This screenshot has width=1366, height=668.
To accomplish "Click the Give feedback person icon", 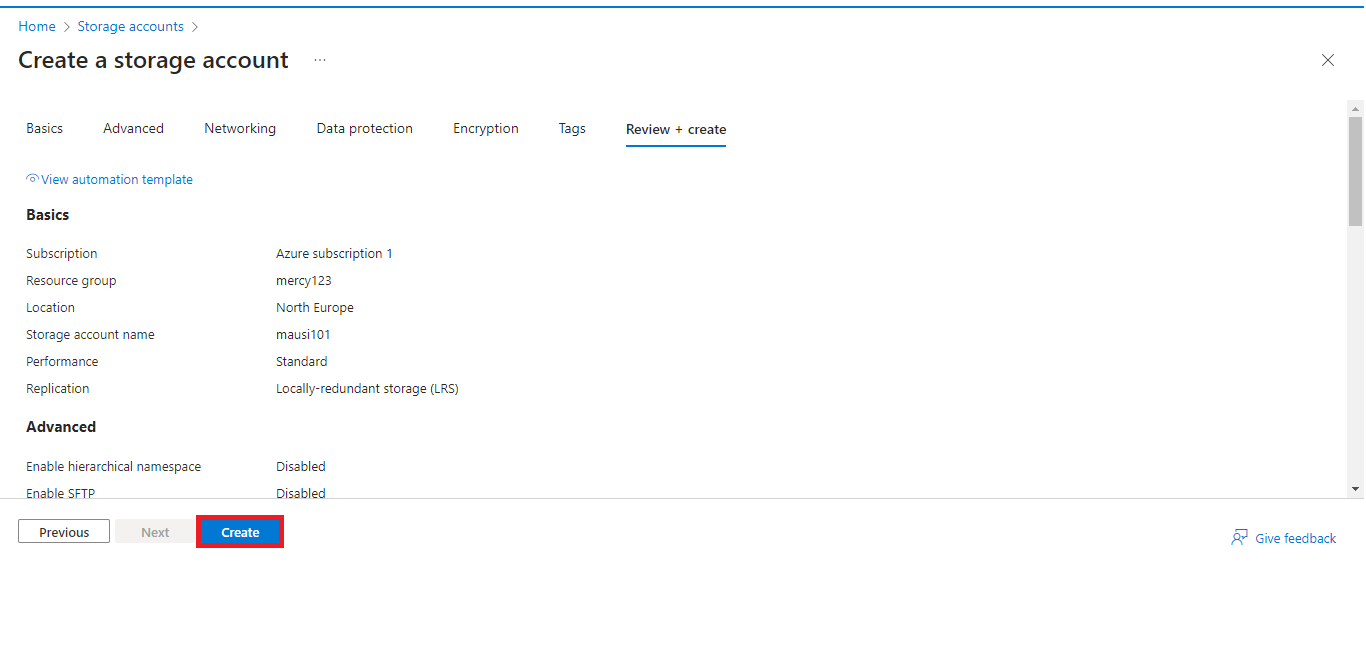I will (x=1239, y=538).
